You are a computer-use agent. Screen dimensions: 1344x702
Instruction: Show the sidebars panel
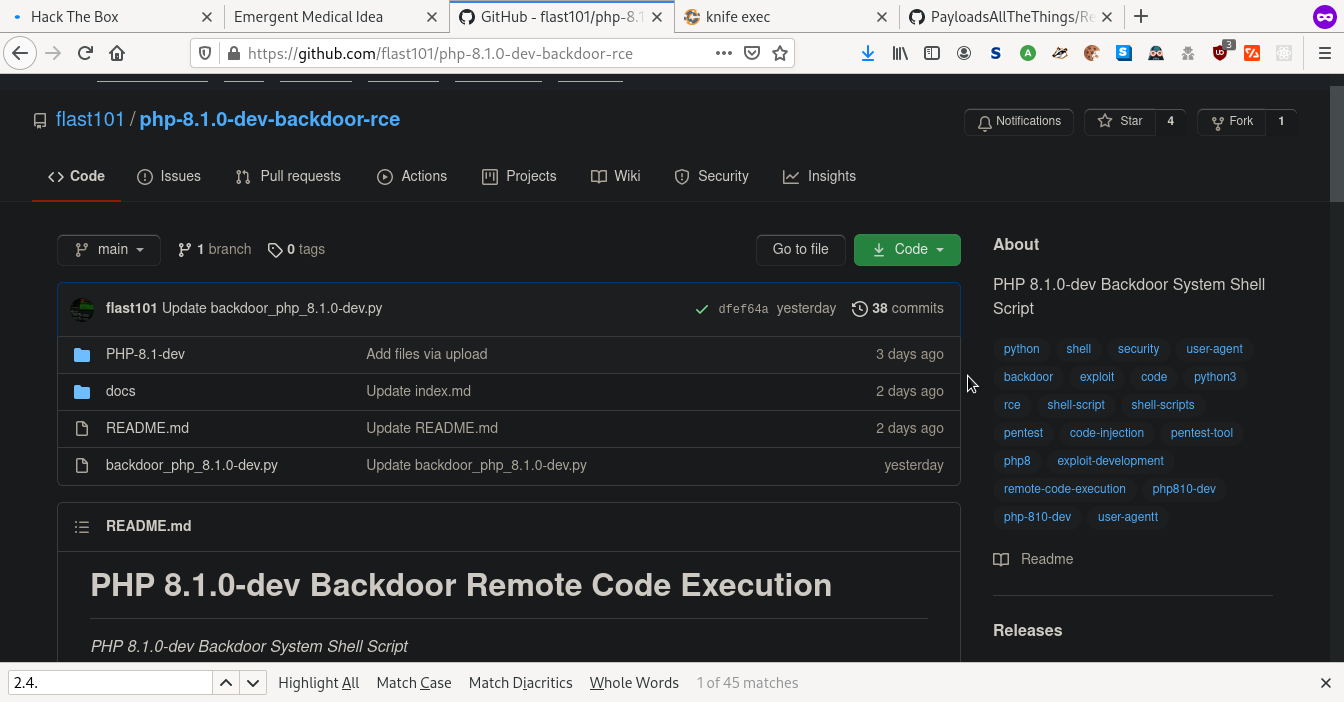[932, 54]
